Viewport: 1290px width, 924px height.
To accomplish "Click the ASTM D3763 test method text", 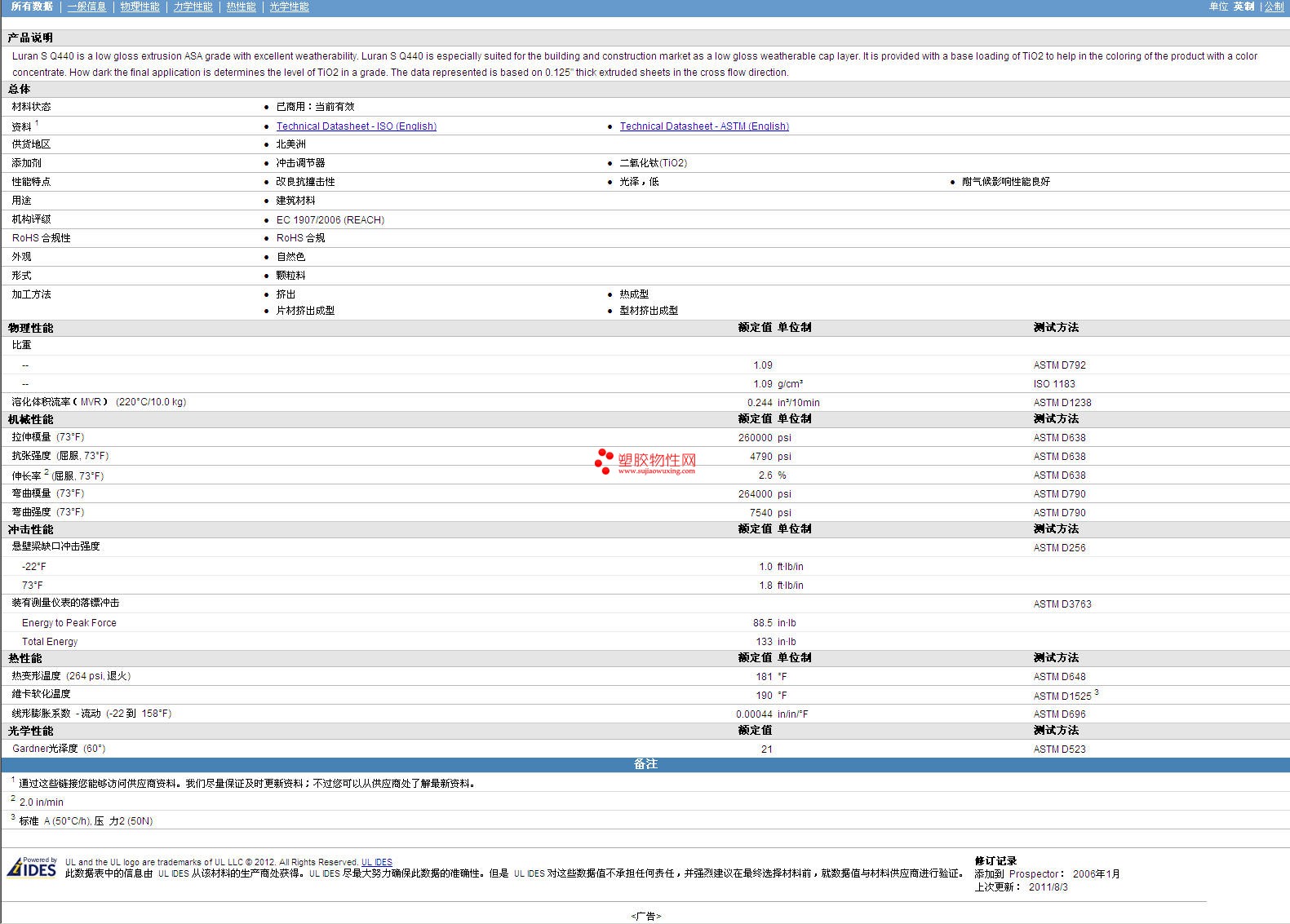I will click(x=1062, y=604).
